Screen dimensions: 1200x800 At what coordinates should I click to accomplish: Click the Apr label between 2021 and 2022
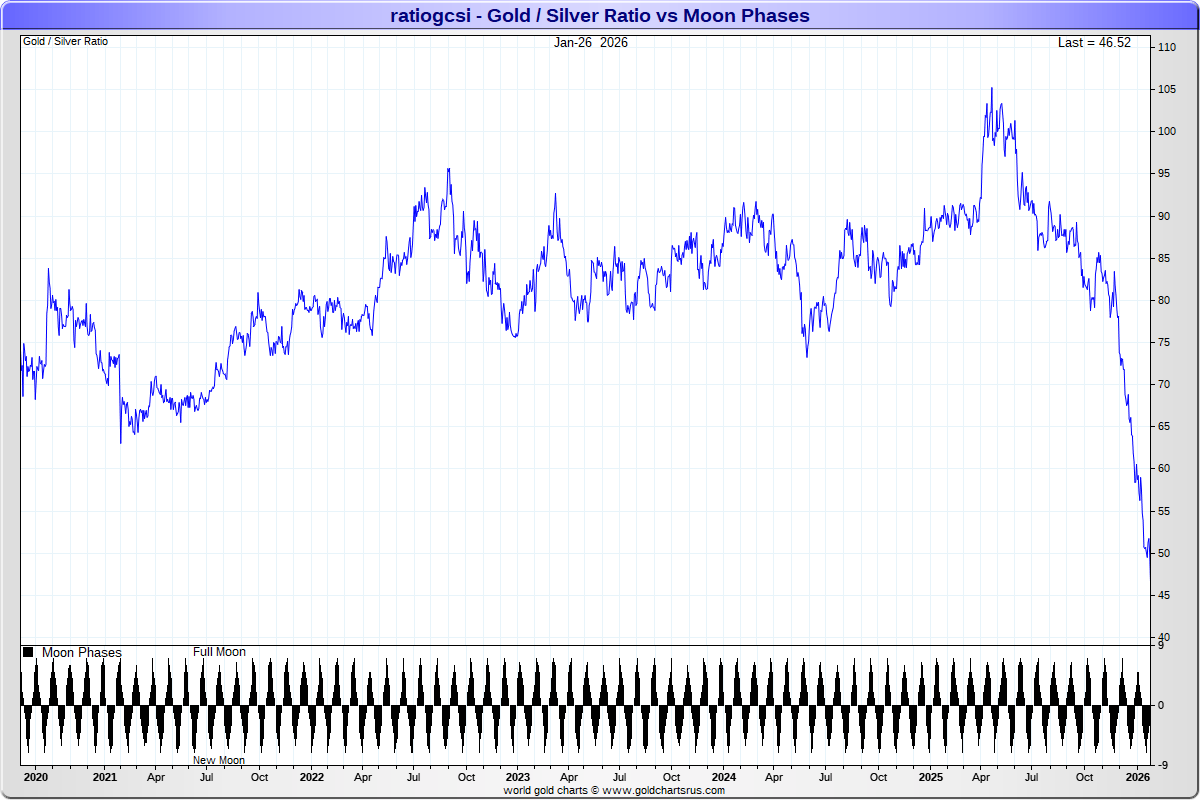tap(156, 777)
